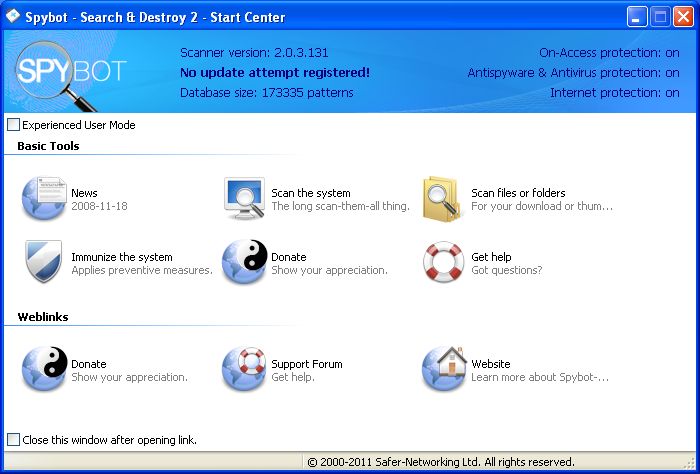The image size is (700, 474).
Task: Enable the Experienced User Mode checkbox
Action: 13,125
